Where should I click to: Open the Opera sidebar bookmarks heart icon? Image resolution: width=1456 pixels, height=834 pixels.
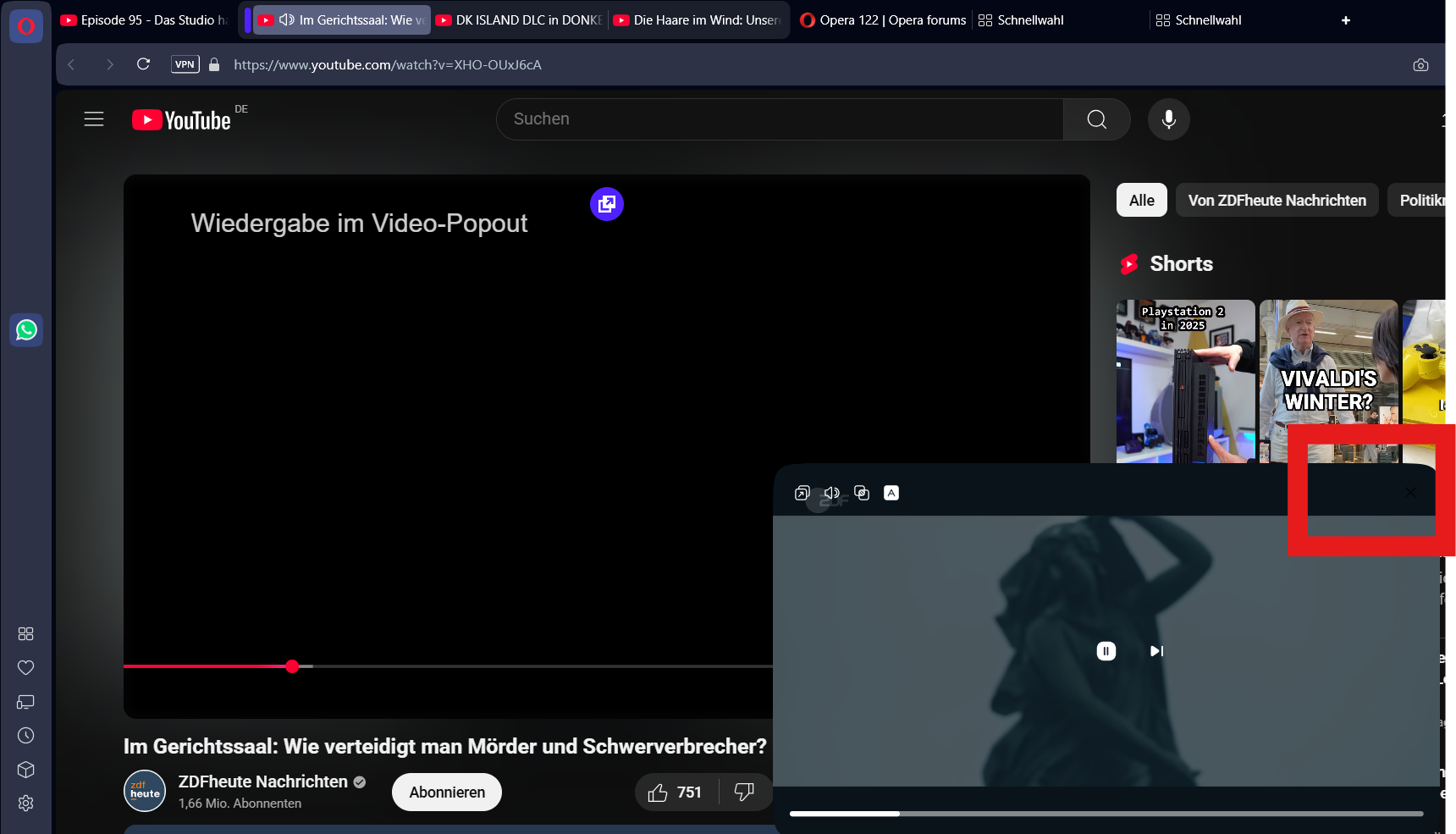(26, 668)
